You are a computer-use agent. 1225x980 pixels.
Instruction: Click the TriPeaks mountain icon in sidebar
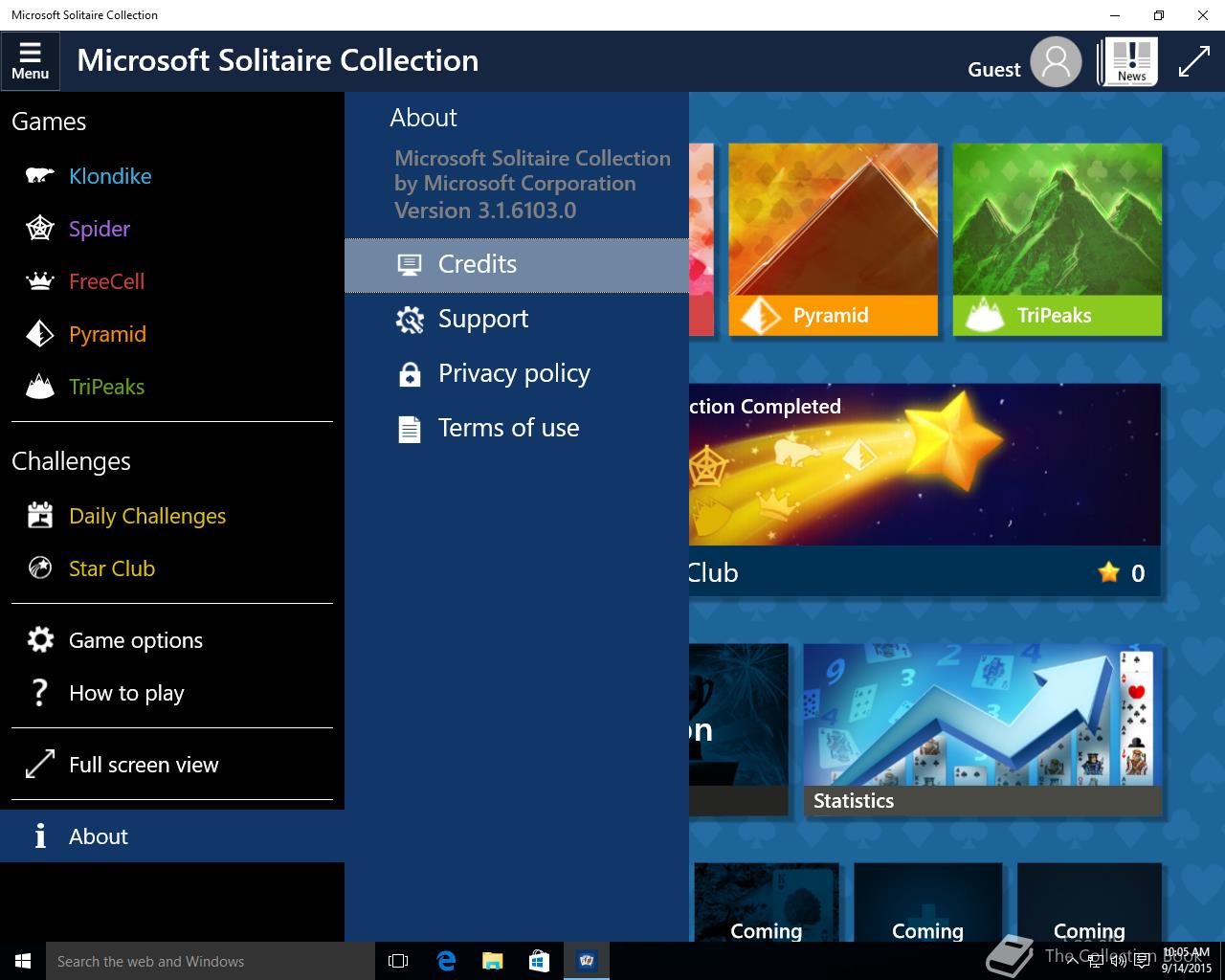coord(39,387)
